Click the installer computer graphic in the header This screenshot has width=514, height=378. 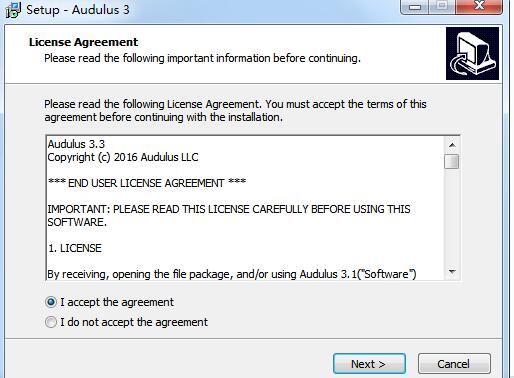tap(472, 54)
